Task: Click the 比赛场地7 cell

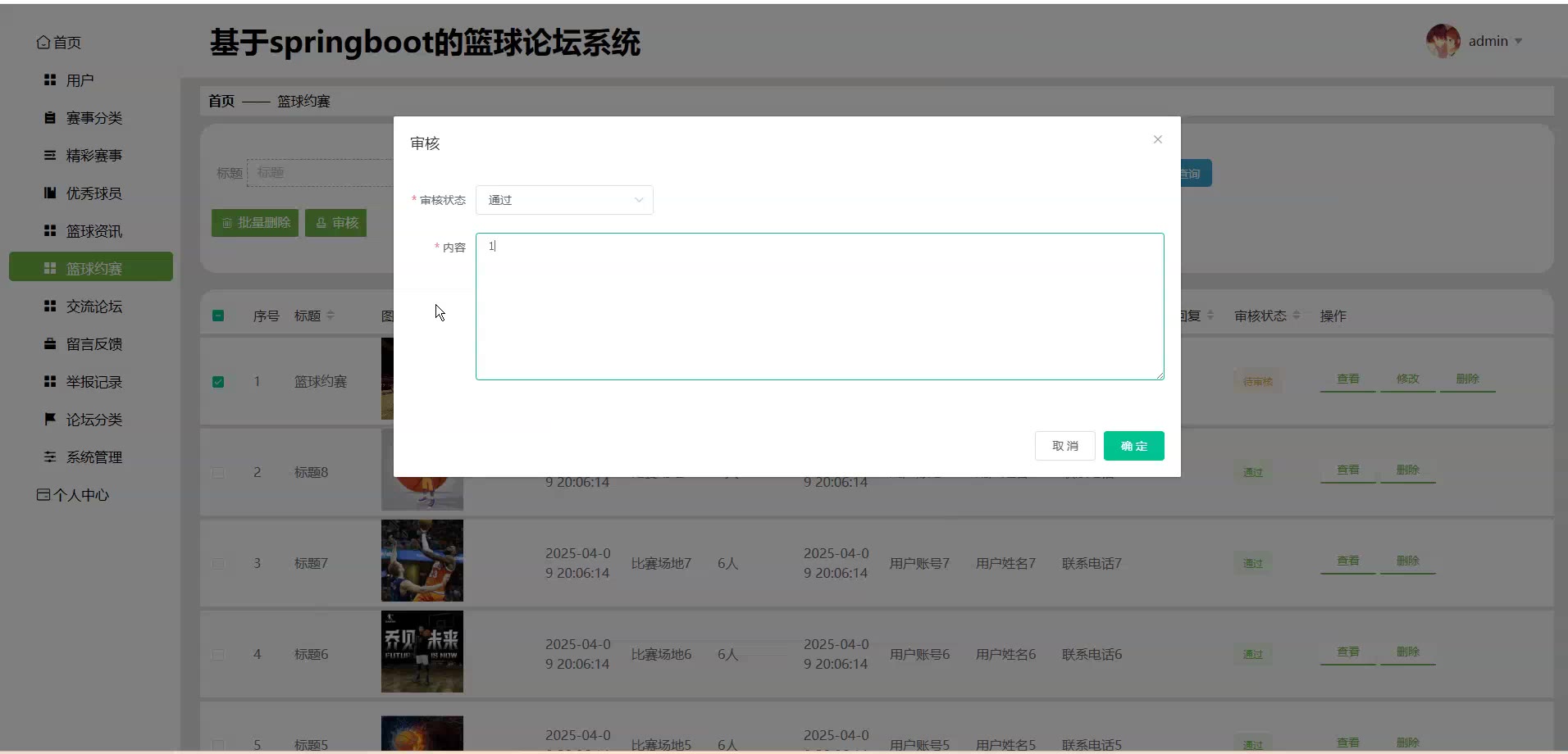Action: coord(662,564)
